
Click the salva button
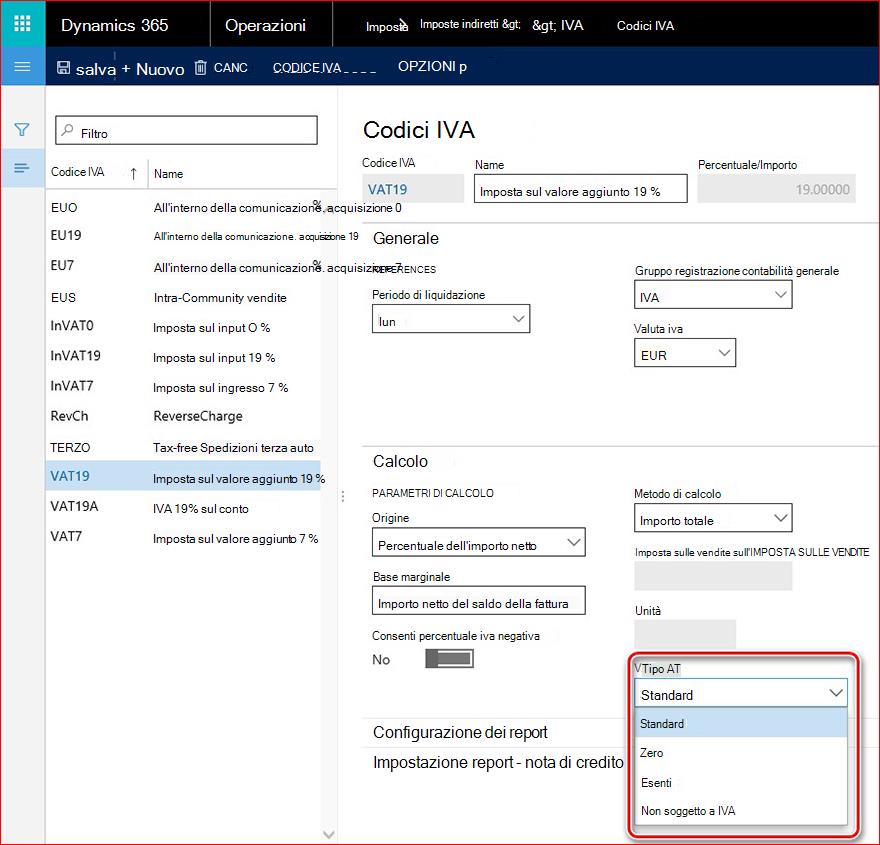86,68
